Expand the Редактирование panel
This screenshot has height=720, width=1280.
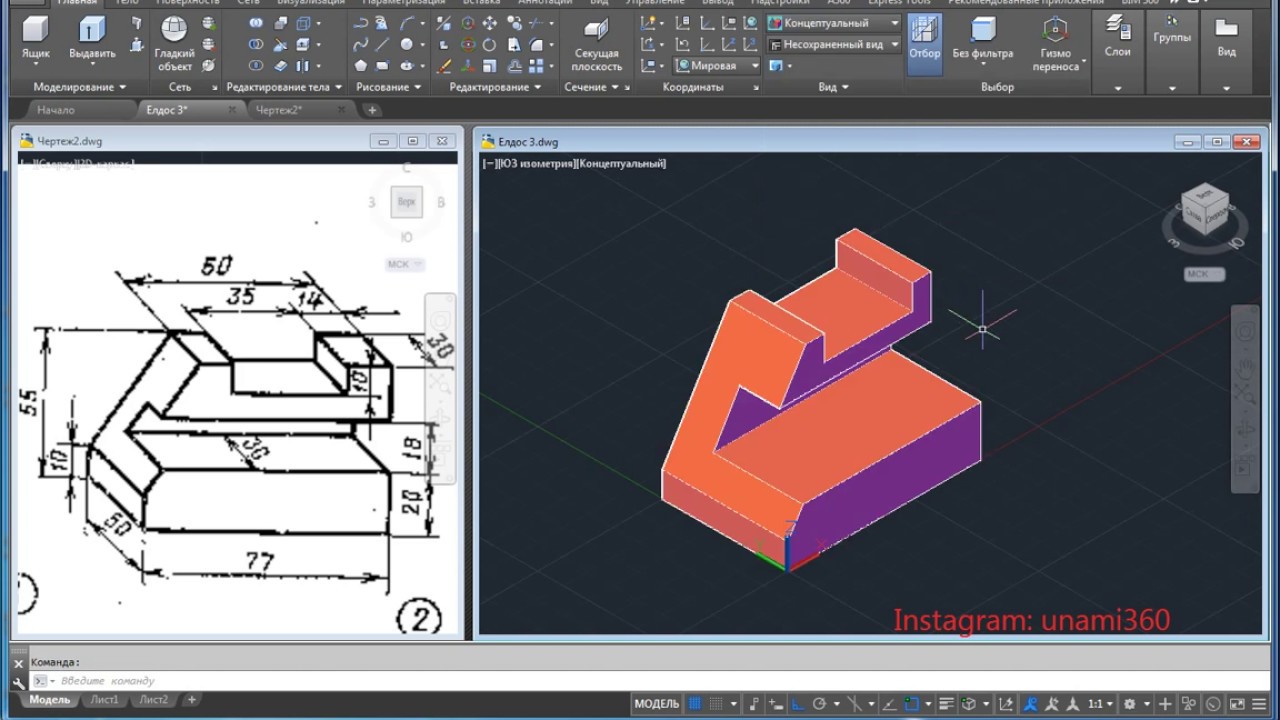[x=495, y=87]
